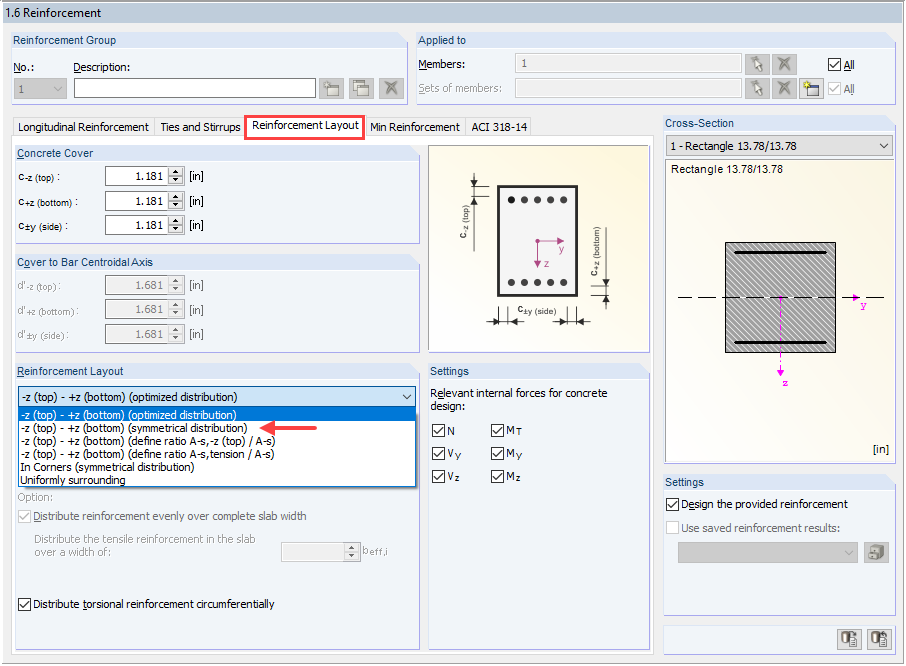The height and width of the screenshot is (666, 906).
Task: Pick members graphically with the selection arrow
Action: [757, 63]
